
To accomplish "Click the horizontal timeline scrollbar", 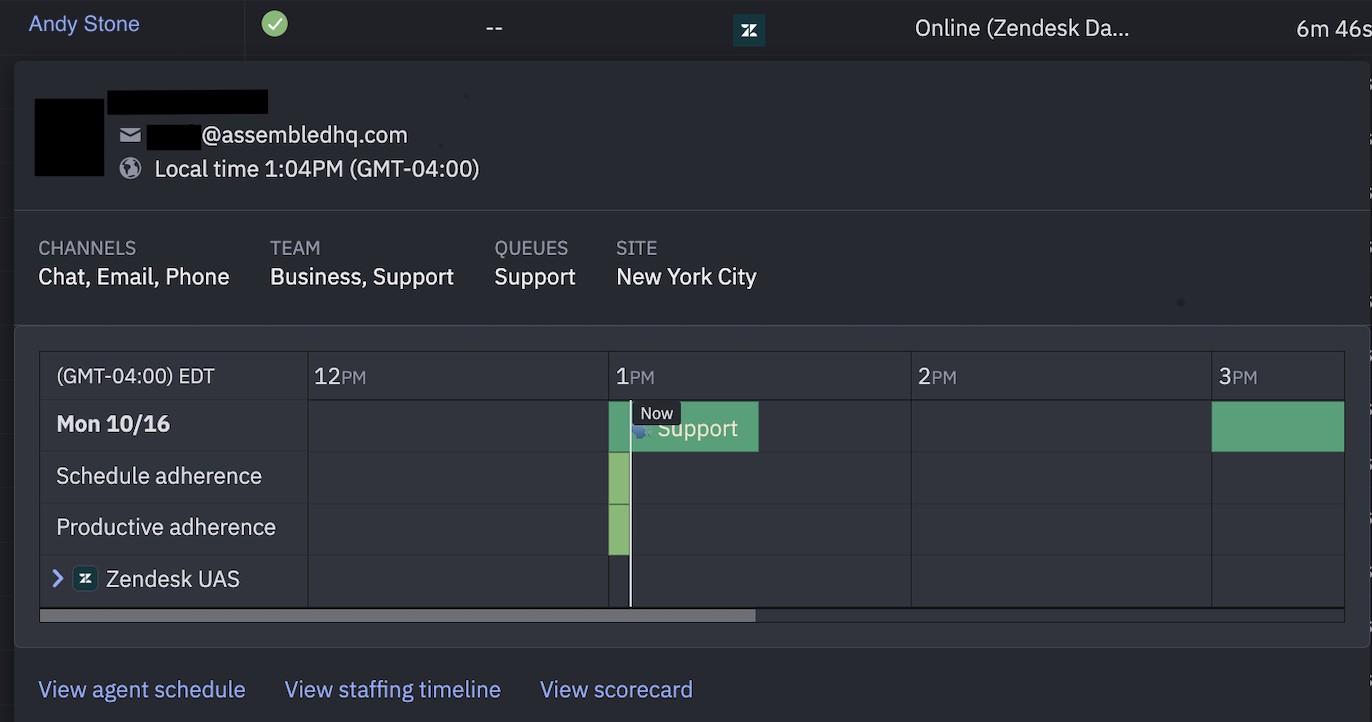I will 397,615.
